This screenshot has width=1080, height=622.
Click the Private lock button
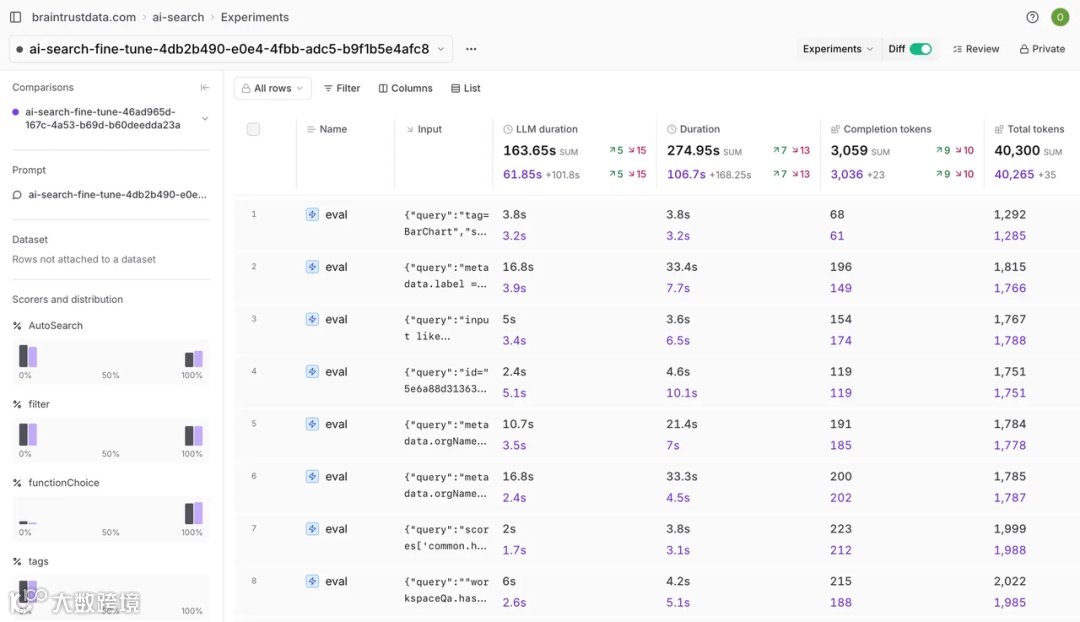[x=1042, y=49]
